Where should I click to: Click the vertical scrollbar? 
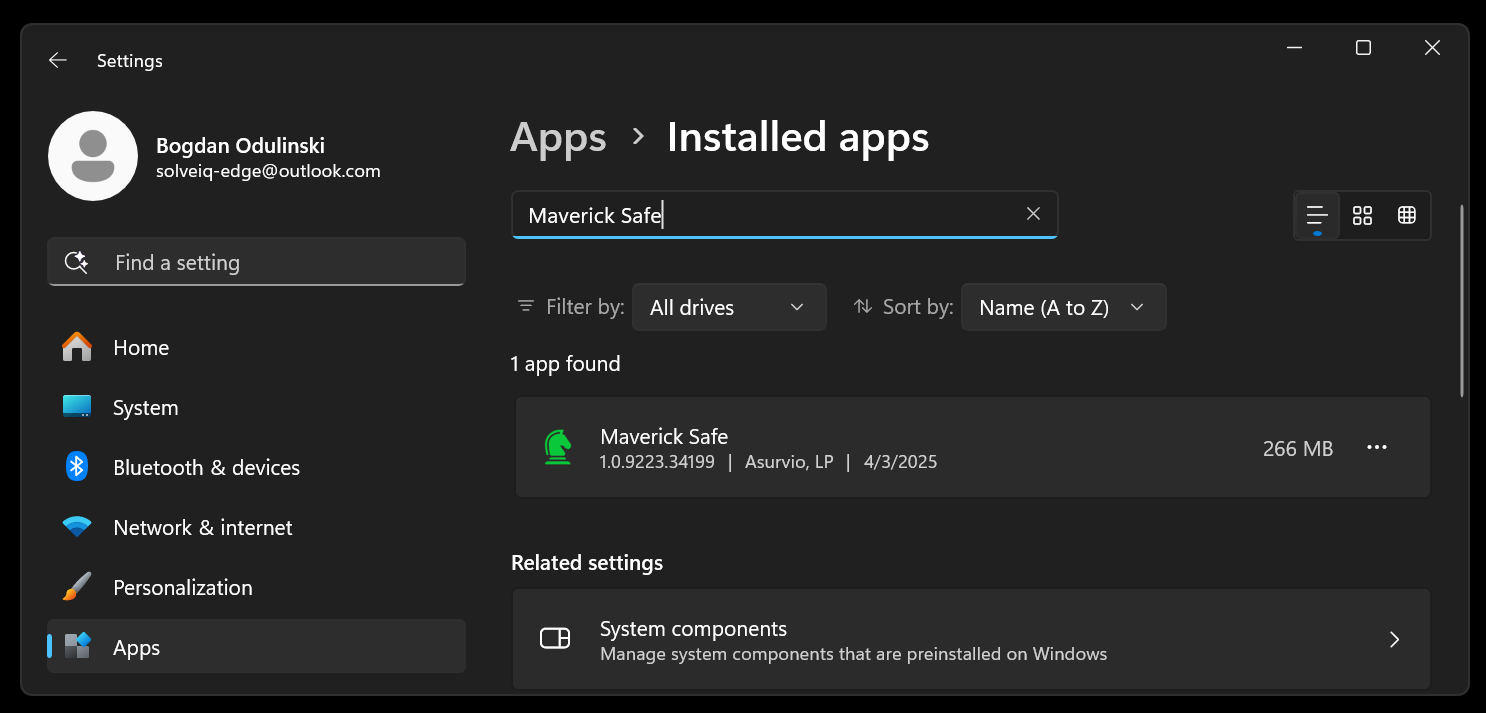tap(1462, 300)
